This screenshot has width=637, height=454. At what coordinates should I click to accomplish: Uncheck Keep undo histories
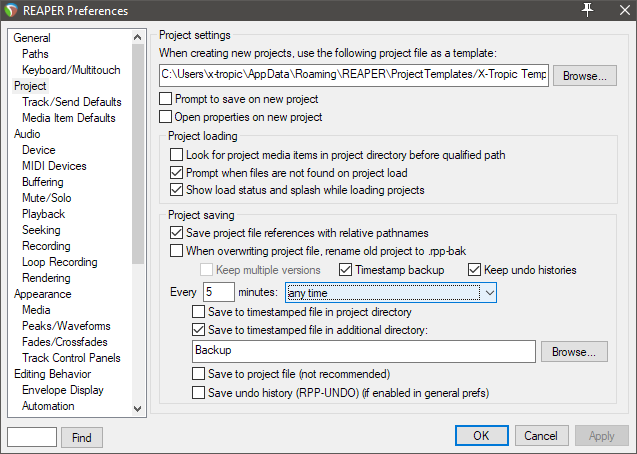[x=474, y=270]
